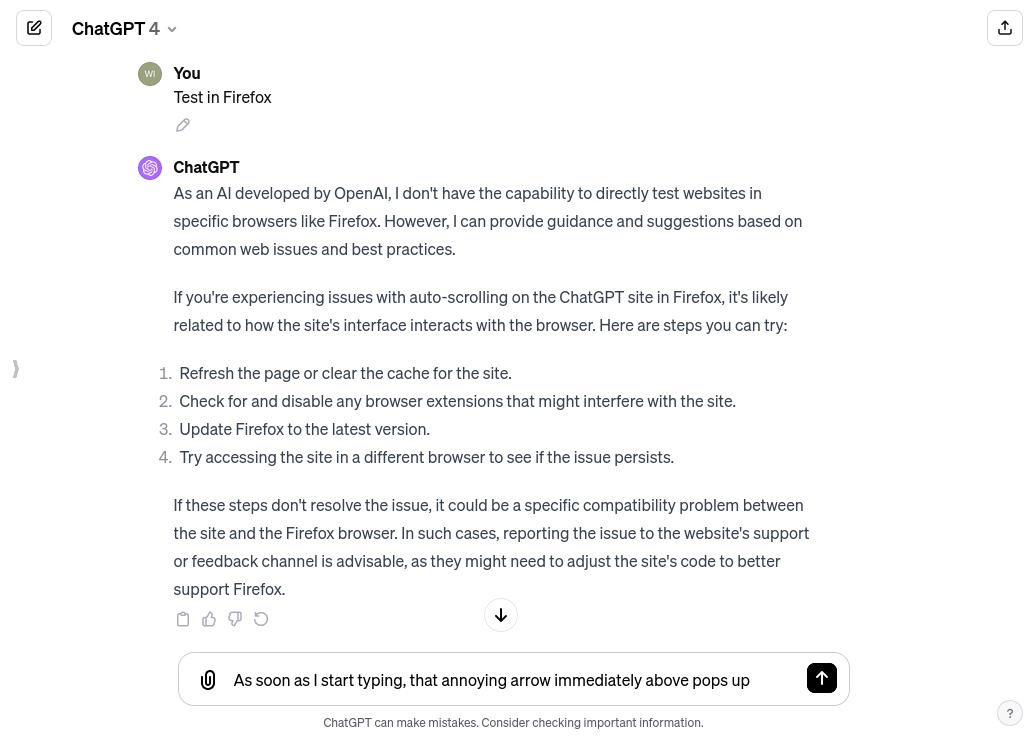Viewport: 1035px width, 738px height.
Task: Copy ChatGPT's response with the clipboard icon
Action: pyautogui.click(x=183, y=618)
